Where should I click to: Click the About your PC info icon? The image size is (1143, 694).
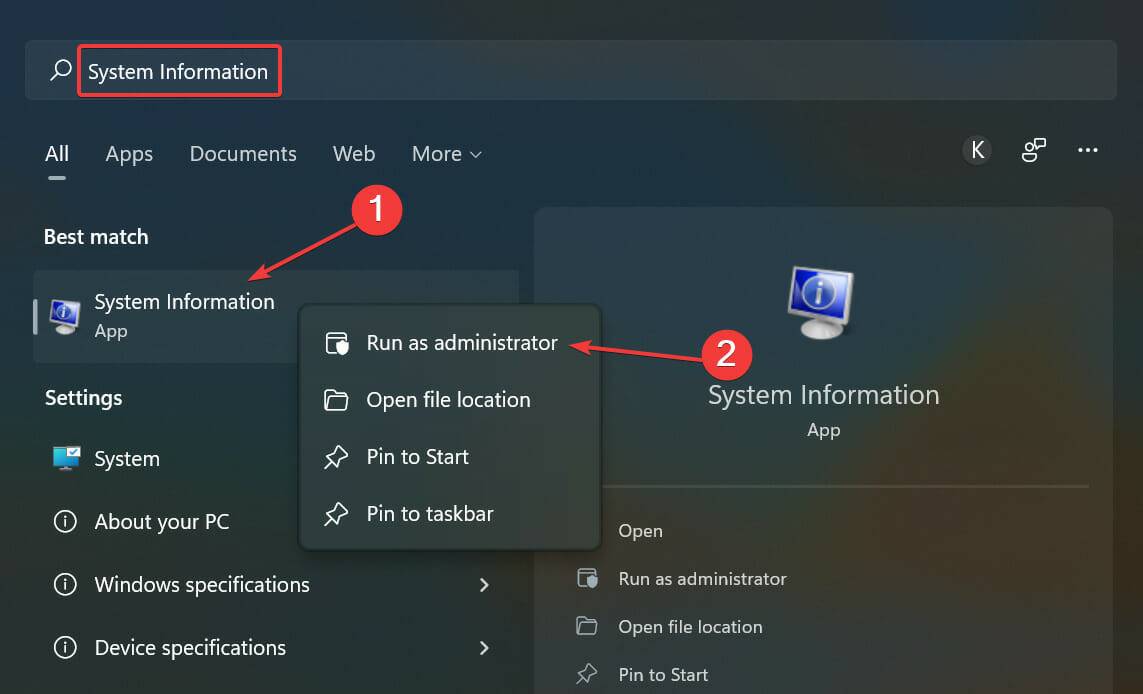65,521
